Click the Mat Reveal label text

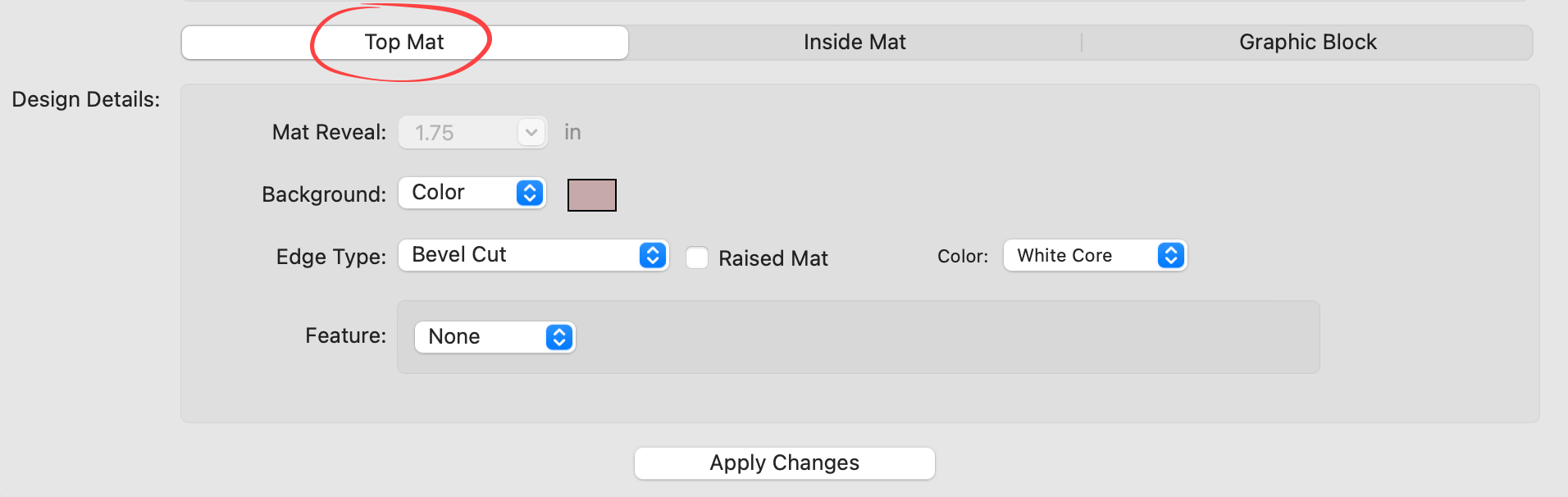(x=329, y=132)
